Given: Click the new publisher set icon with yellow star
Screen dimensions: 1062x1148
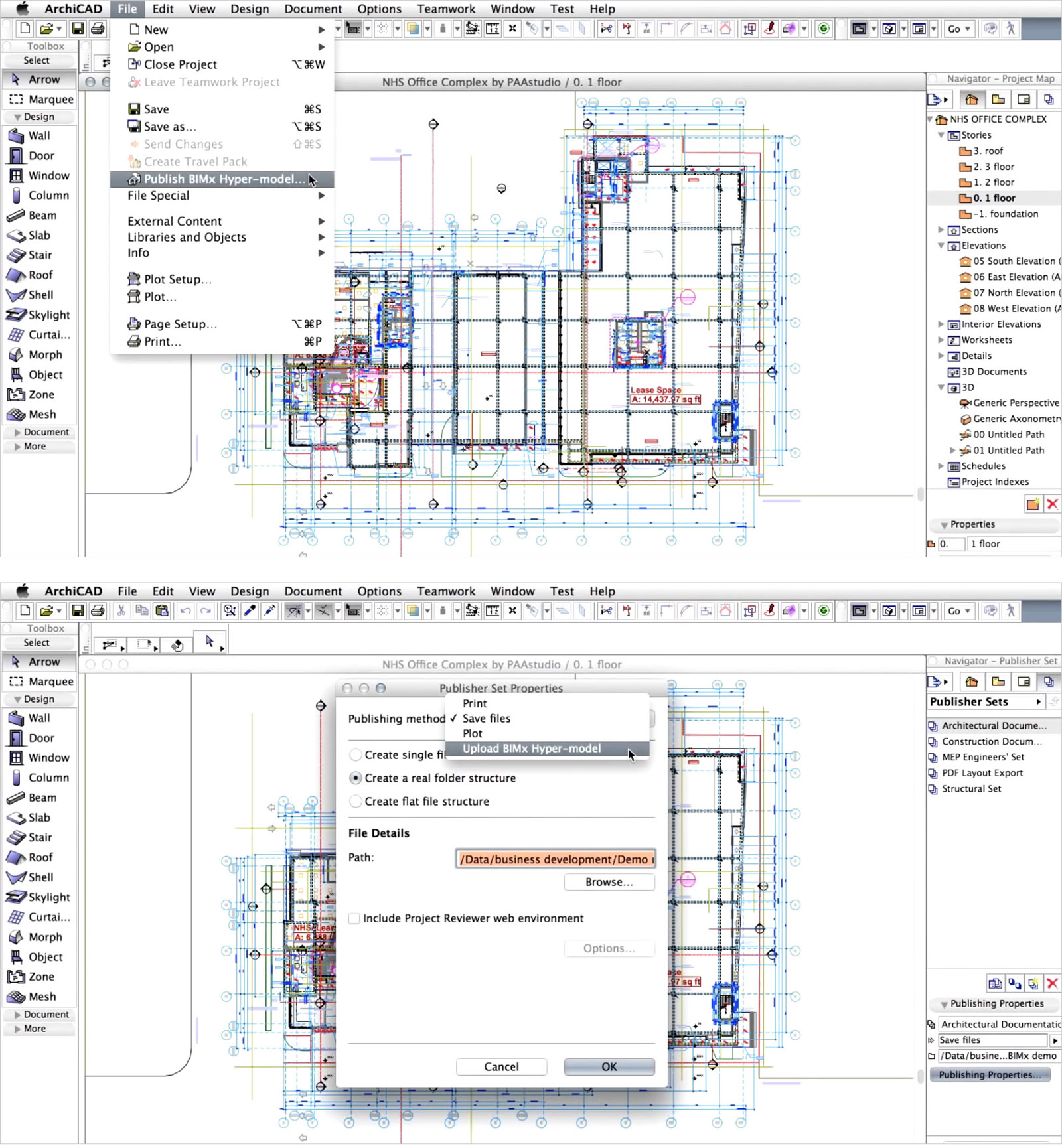Looking at the screenshot, I should (1033, 983).
